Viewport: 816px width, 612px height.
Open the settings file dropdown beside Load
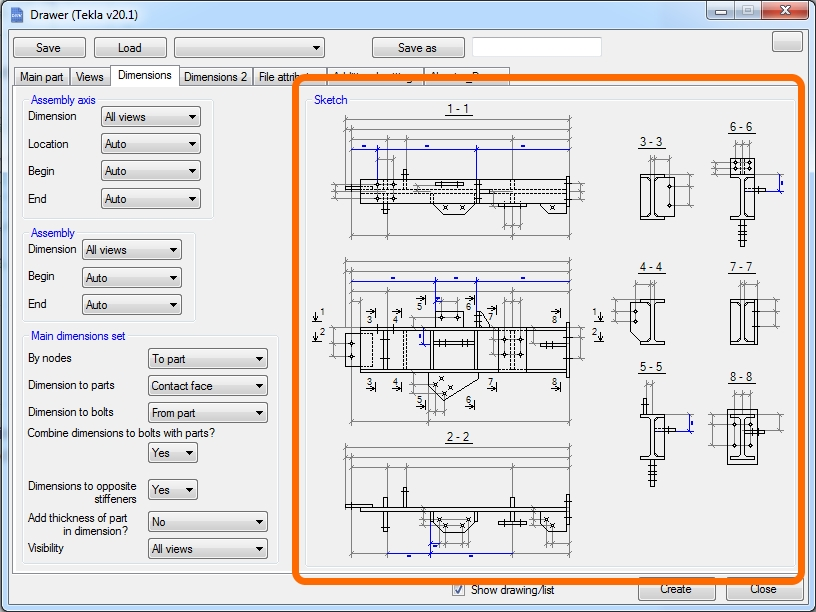click(249, 48)
